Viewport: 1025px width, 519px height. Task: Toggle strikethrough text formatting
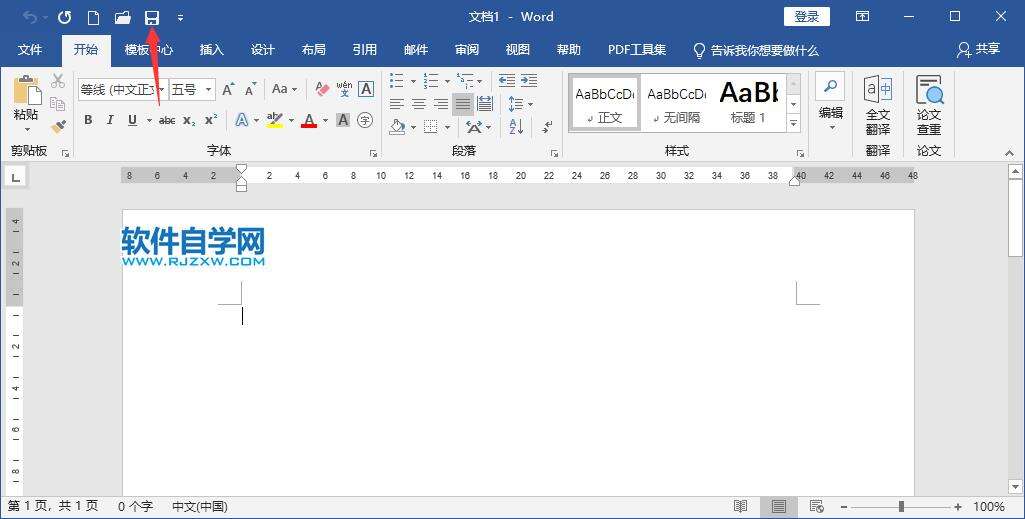pyautogui.click(x=167, y=120)
